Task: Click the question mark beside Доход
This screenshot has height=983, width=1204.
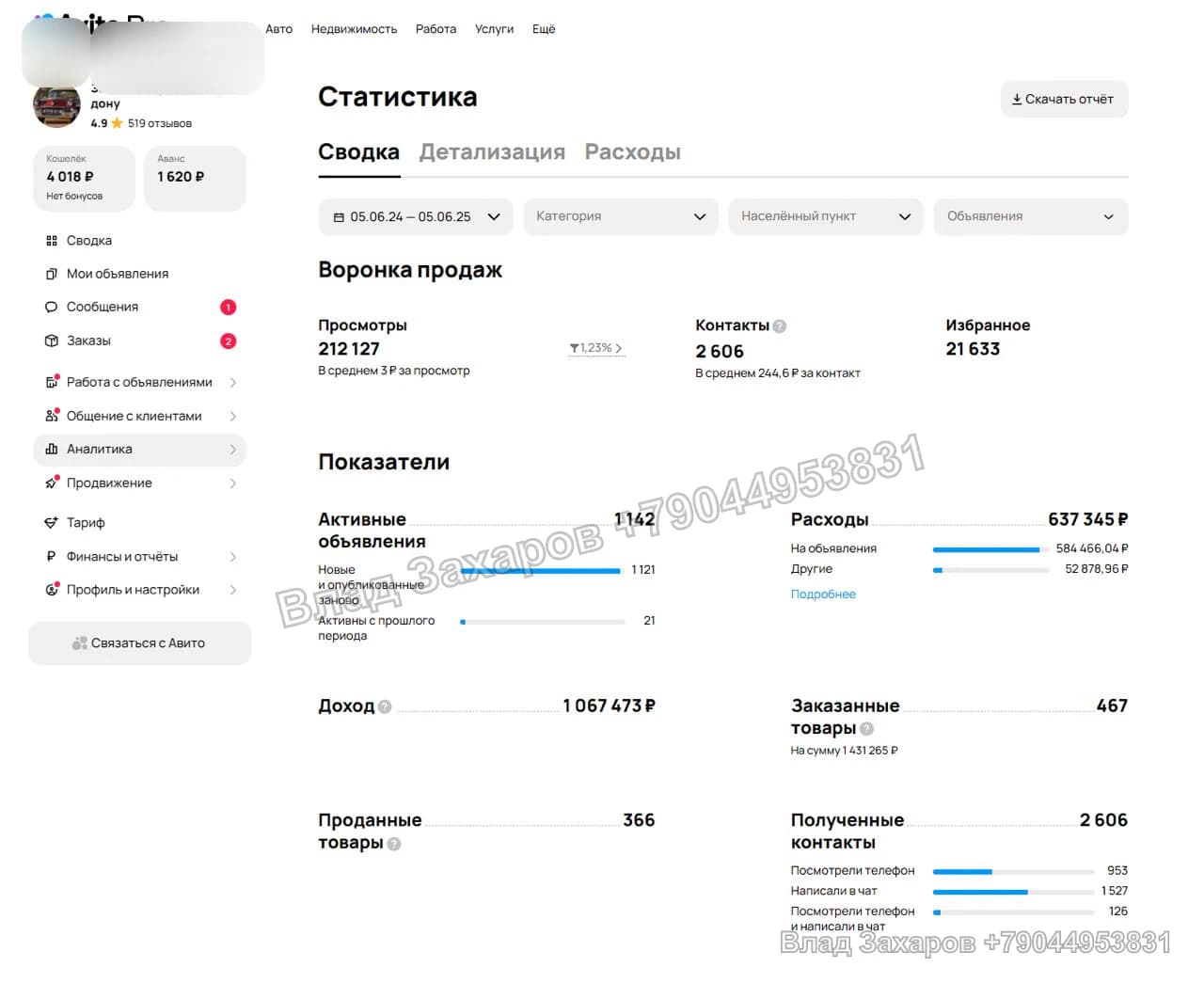Action: point(385,706)
